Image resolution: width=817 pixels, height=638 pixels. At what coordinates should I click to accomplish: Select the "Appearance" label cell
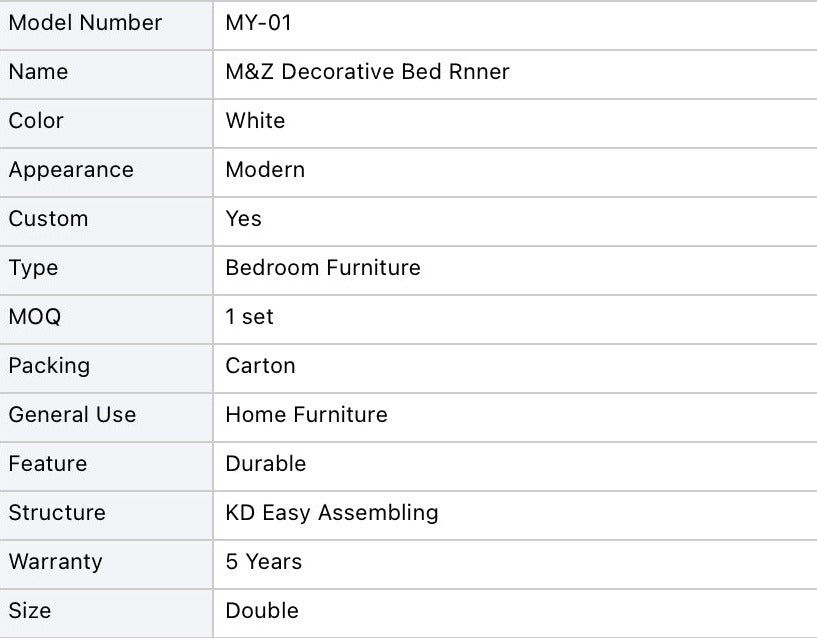point(71,170)
